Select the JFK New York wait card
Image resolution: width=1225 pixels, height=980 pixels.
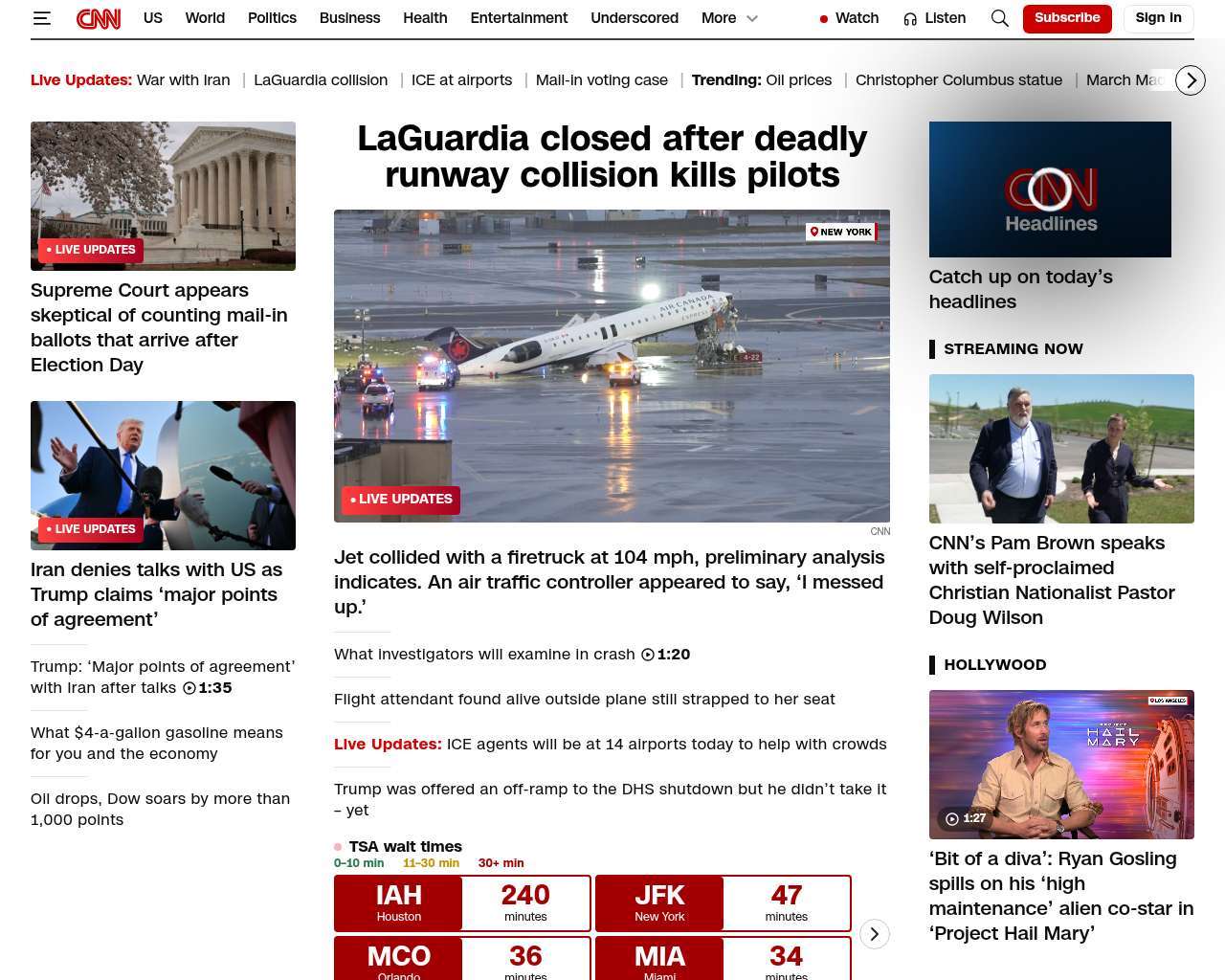point(723,902)
